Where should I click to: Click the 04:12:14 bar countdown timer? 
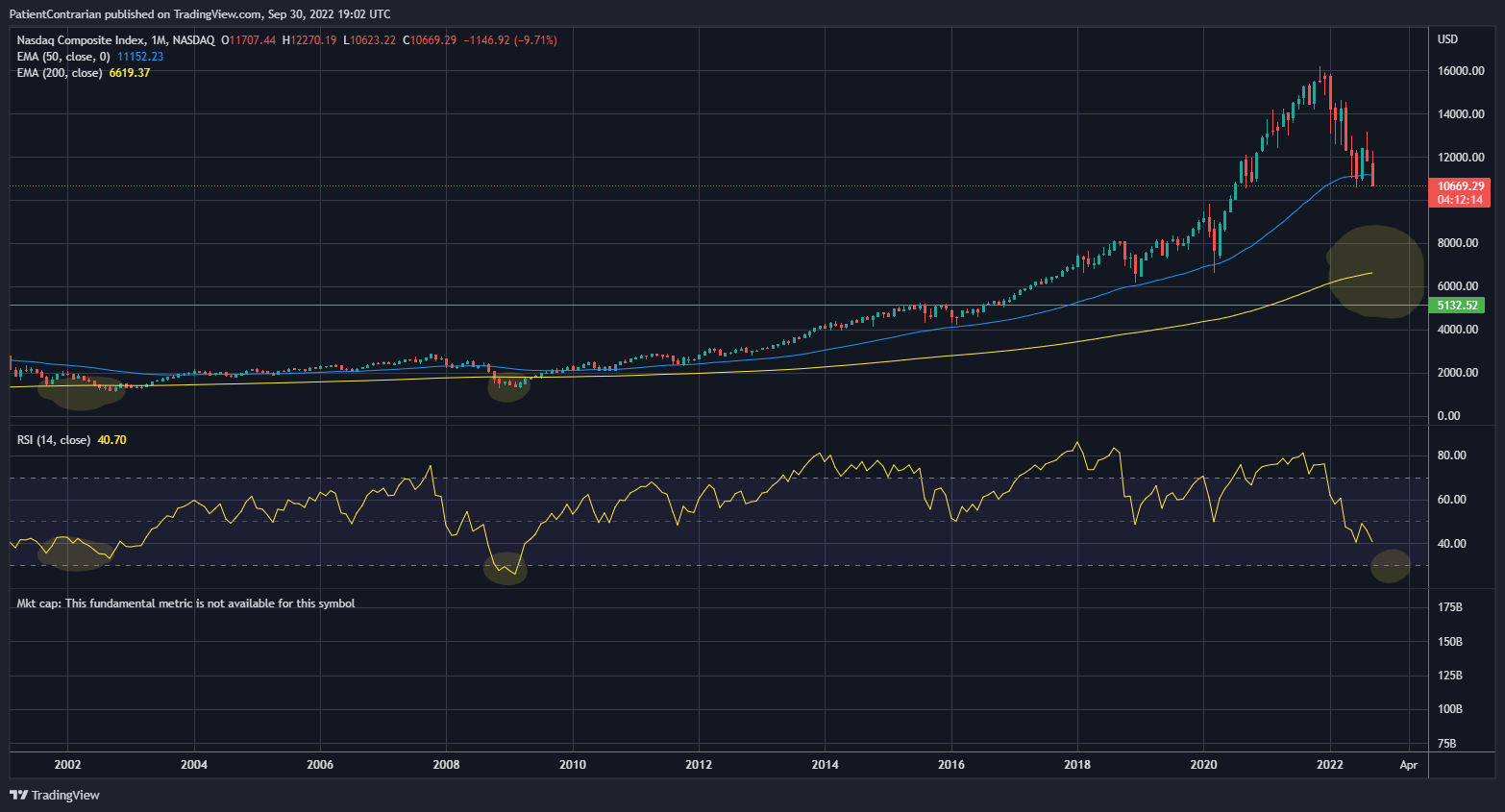coord(1461,200)
